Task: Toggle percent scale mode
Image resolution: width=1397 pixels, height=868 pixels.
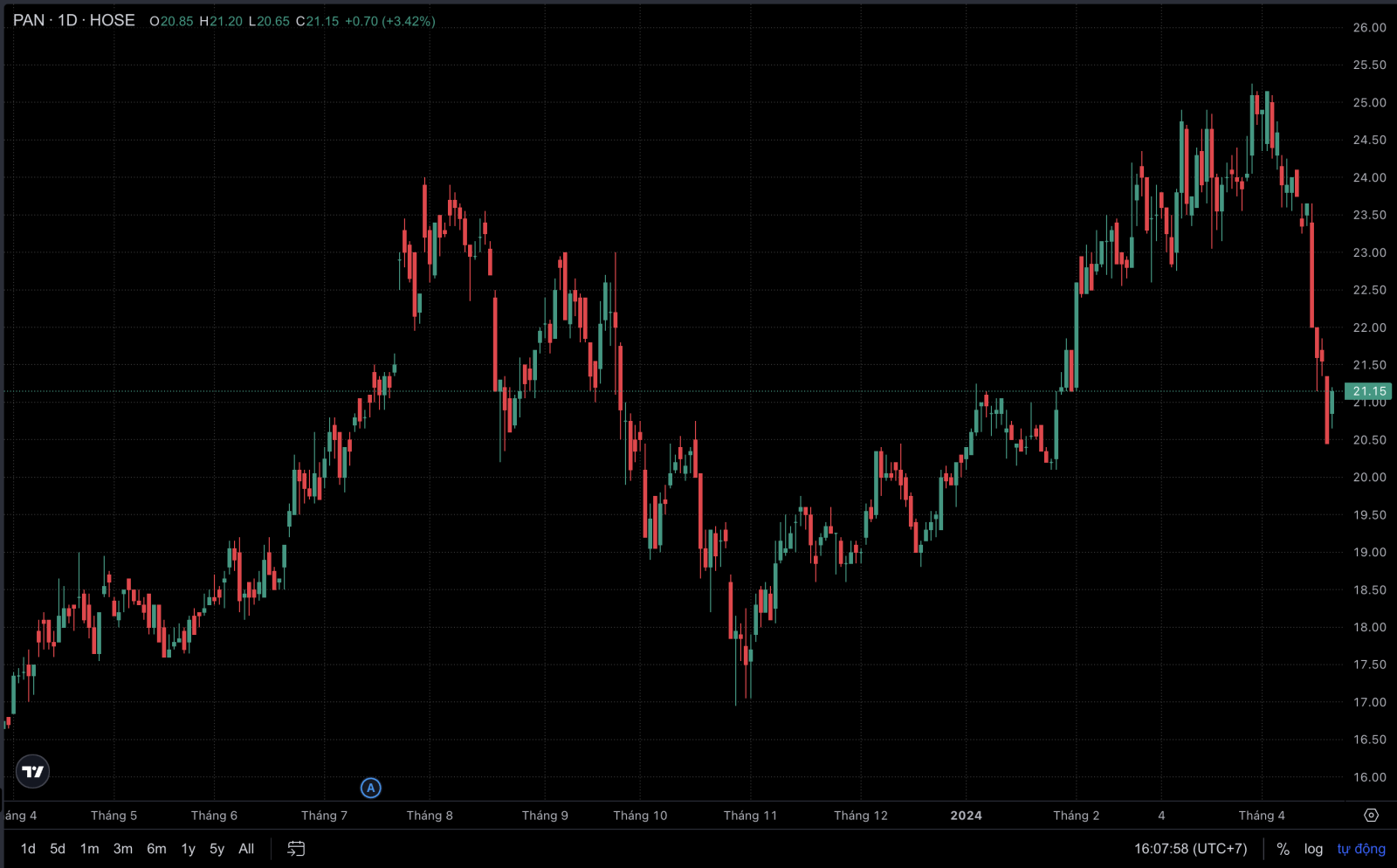Action: pos(1283,849)
